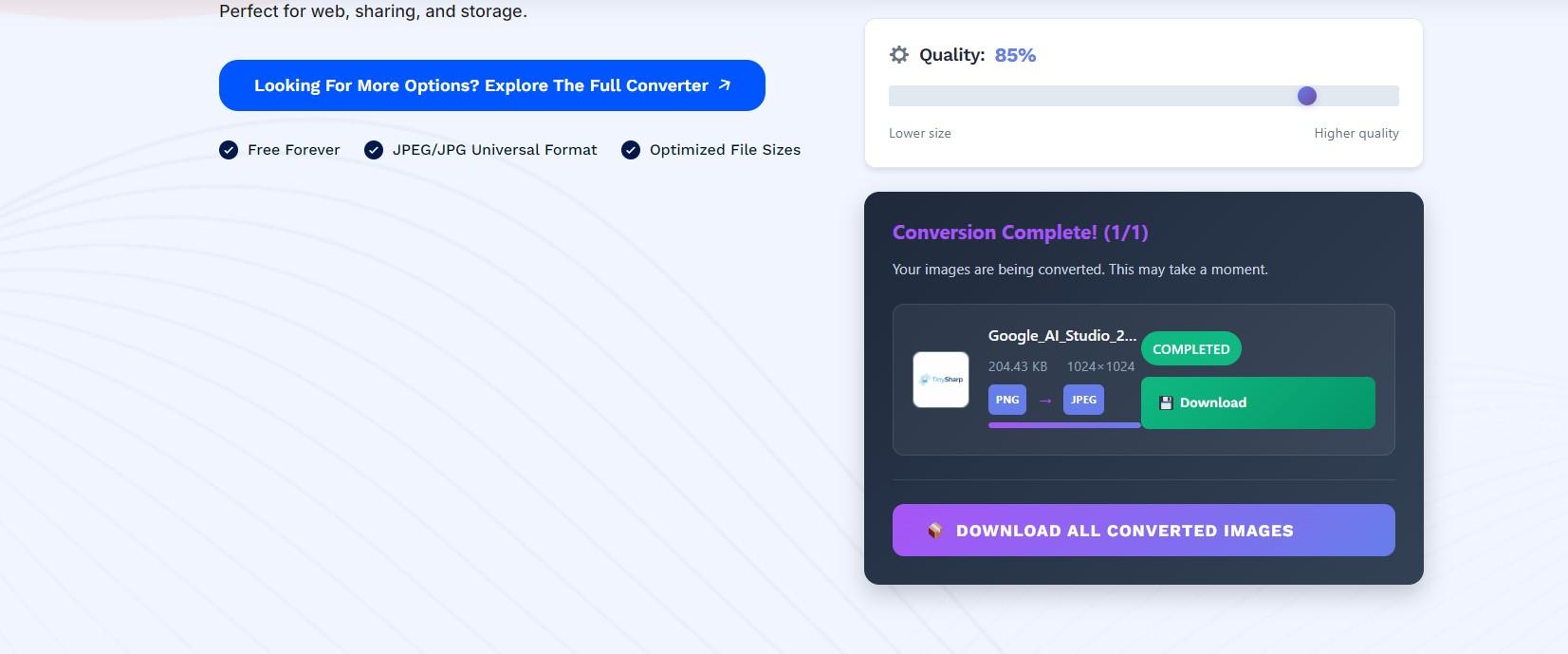The width and height of the screenshot is (1568, 654).
Task: Toggle the Optimized File Sizes checkmark
Action: 630,149
